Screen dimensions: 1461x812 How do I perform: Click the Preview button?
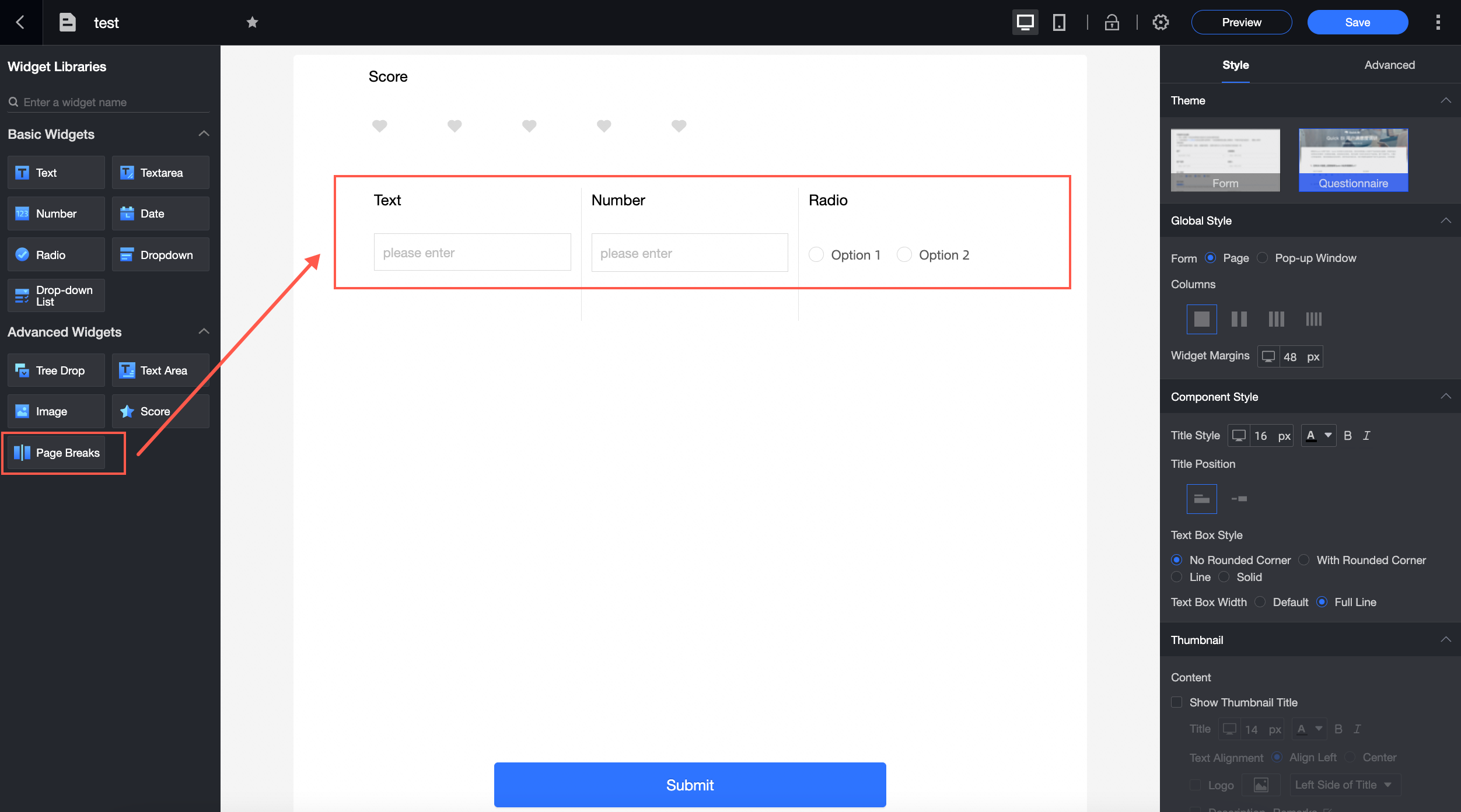click(x=1241, y=22)
